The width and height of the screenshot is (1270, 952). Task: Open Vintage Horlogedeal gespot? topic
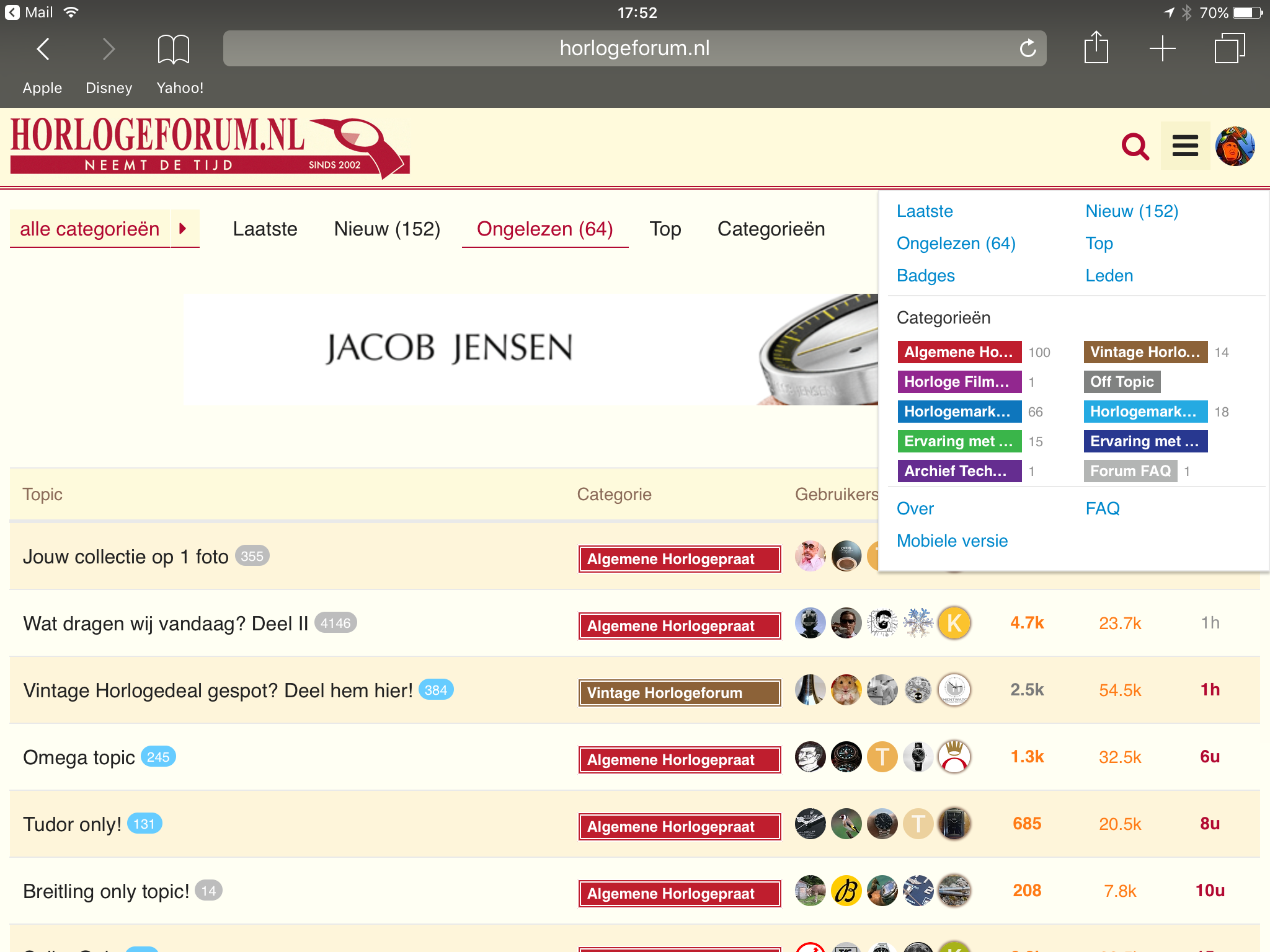[218, 690]
